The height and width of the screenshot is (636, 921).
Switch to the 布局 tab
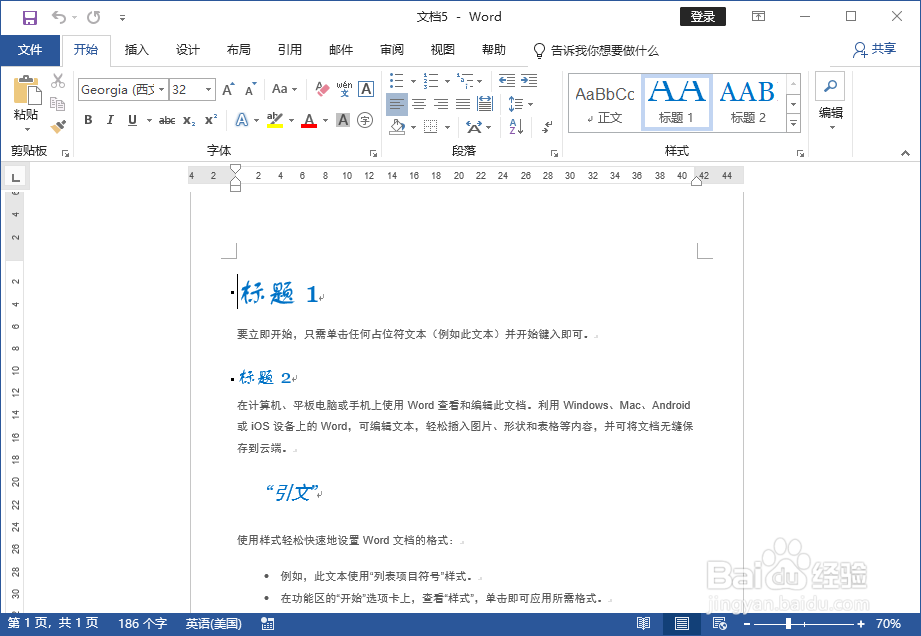click(239, 50)
